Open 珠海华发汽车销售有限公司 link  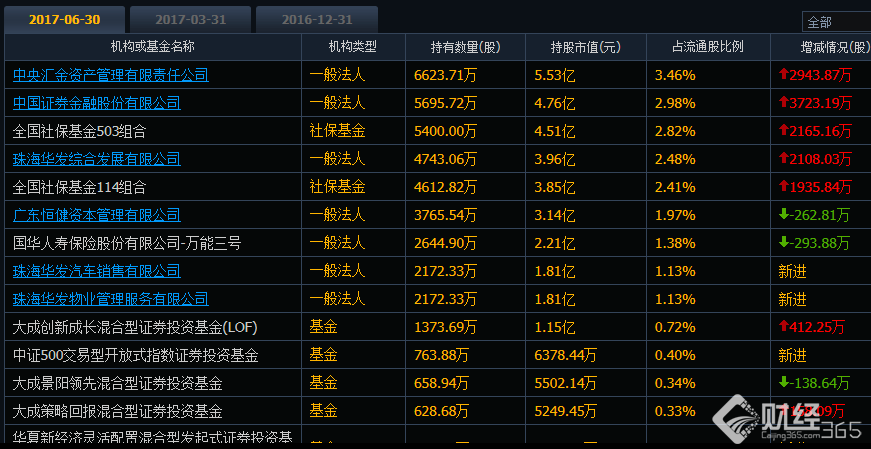pyautogui.click(x=97, y=271)
